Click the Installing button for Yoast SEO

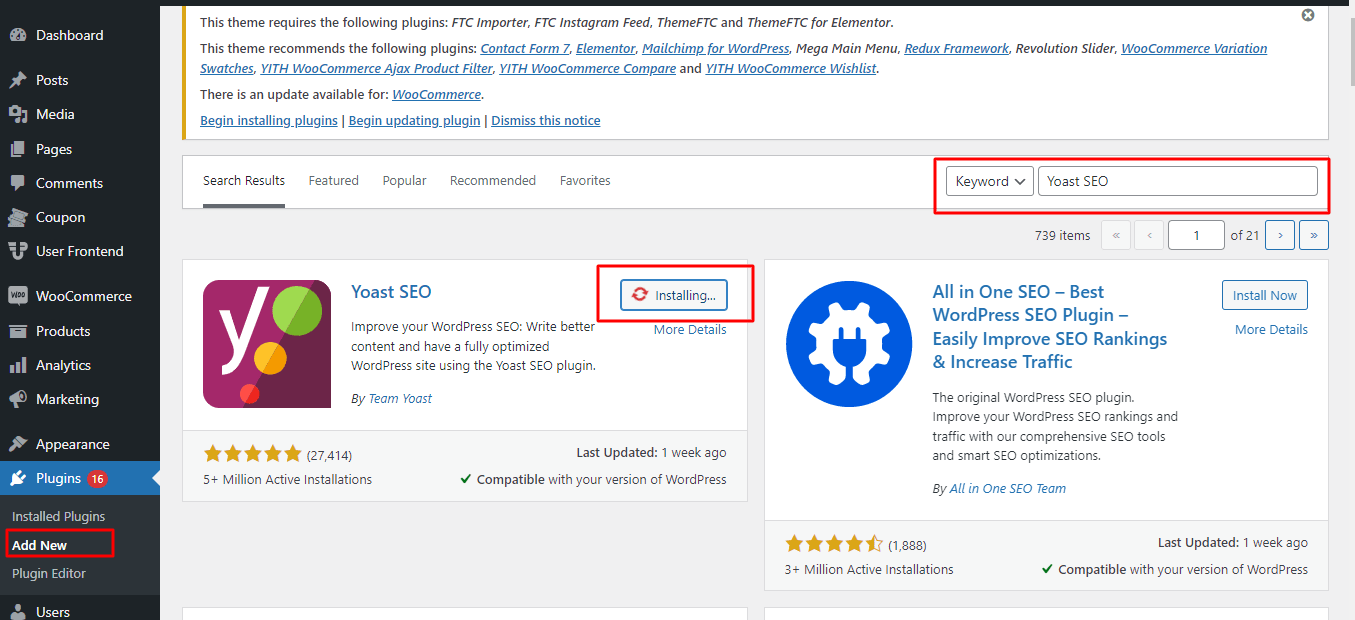coord(674,295)
